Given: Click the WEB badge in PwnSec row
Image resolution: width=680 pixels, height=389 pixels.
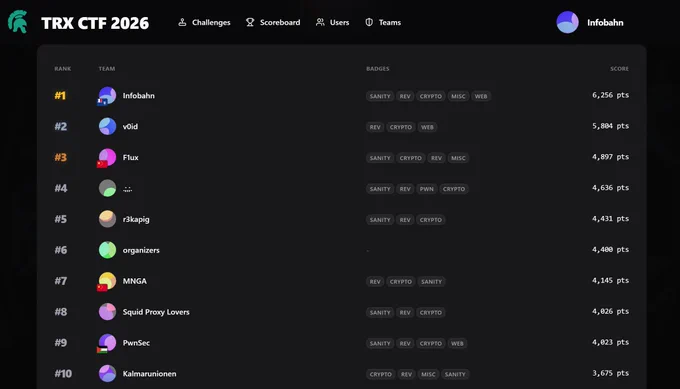Looking at the screenshot, I should pos(457,343).
